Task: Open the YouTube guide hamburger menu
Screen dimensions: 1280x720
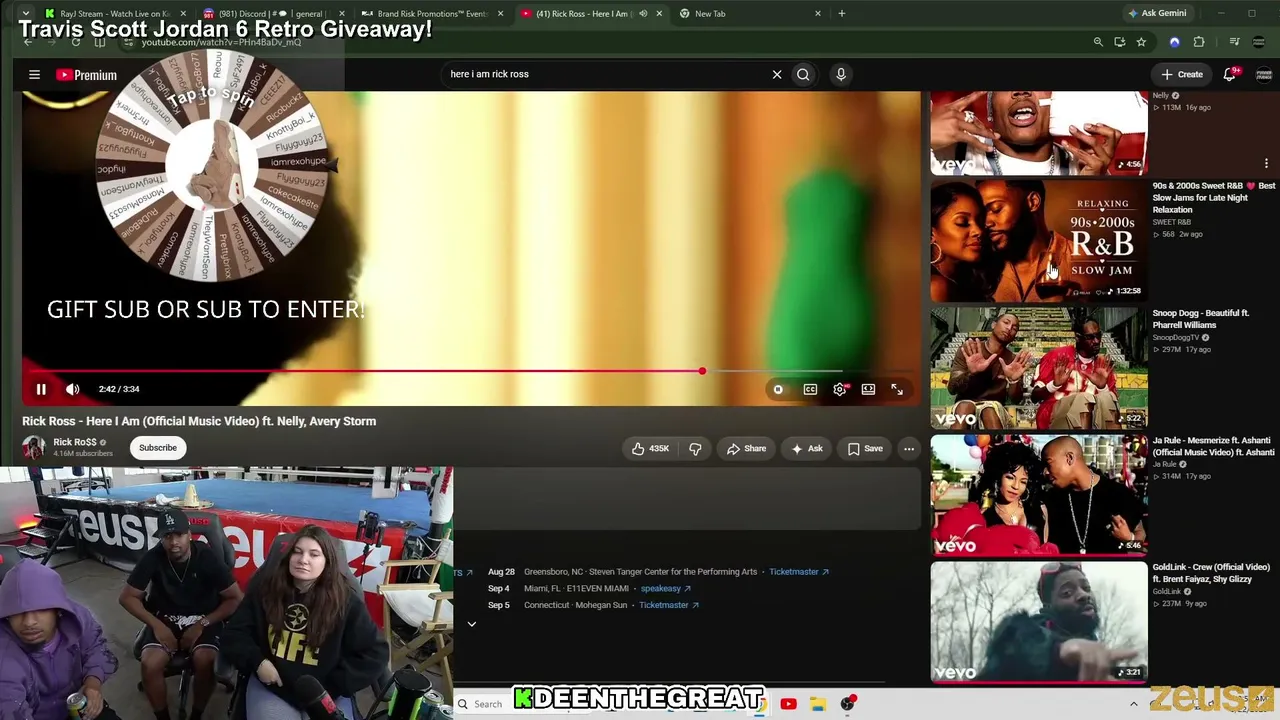Action: coord(34,74)
